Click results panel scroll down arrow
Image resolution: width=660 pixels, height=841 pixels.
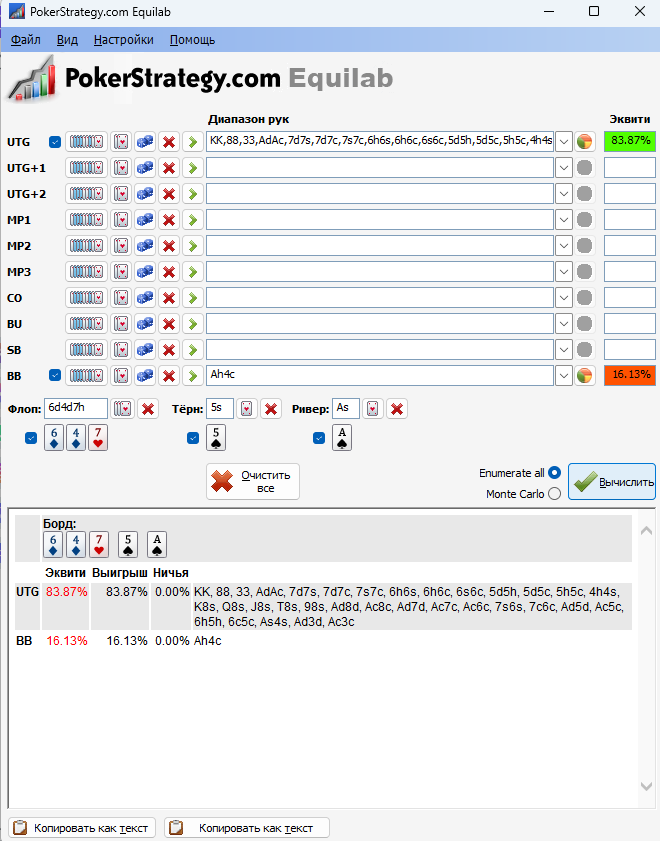647,786
